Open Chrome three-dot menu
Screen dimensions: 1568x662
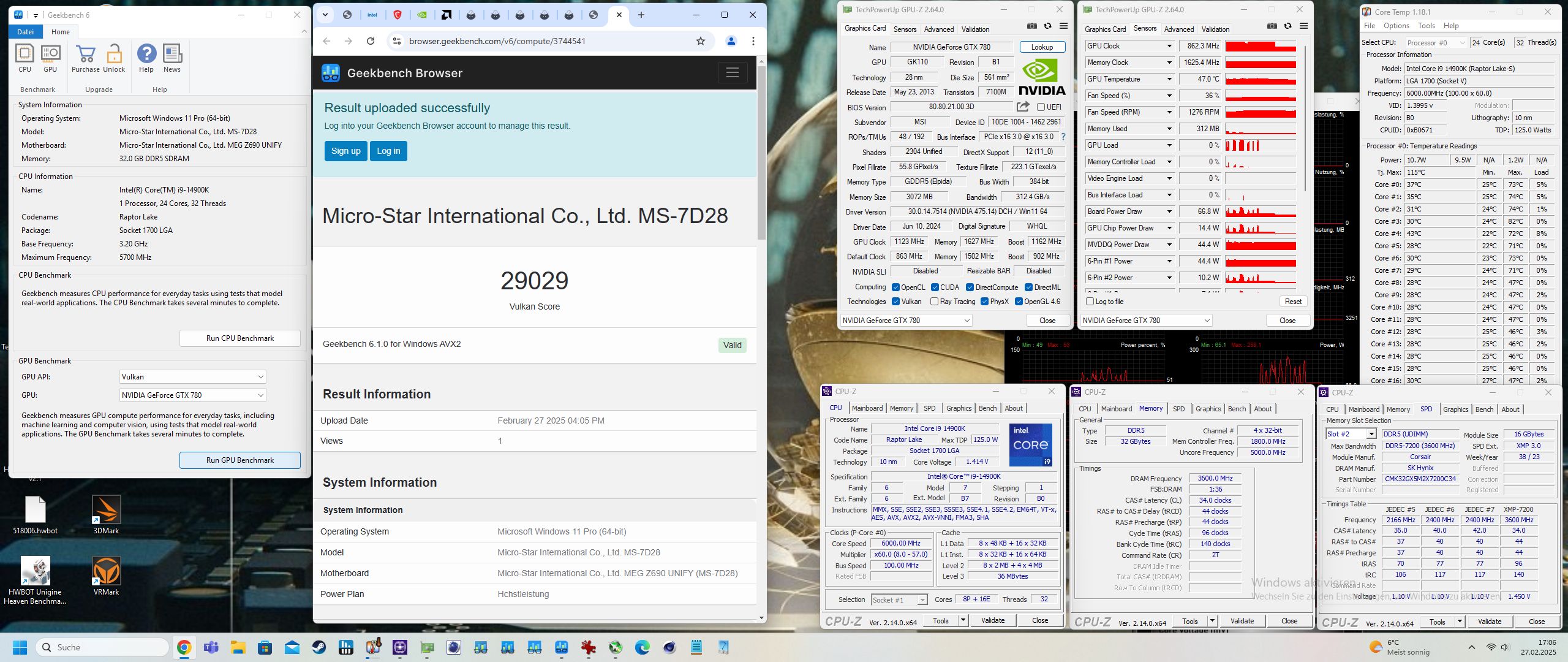[753, 41]
